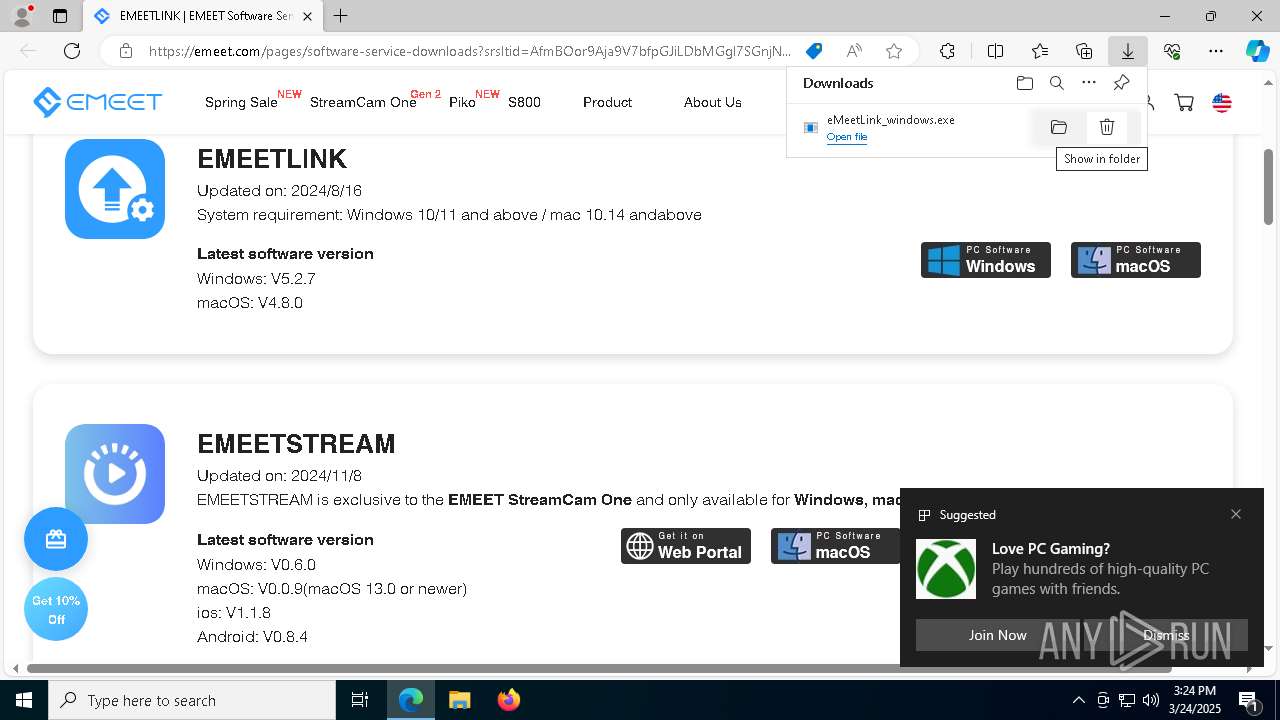Open the Extensions puzzle icon
Screen dimensions: 1280x720
point(947,51)
